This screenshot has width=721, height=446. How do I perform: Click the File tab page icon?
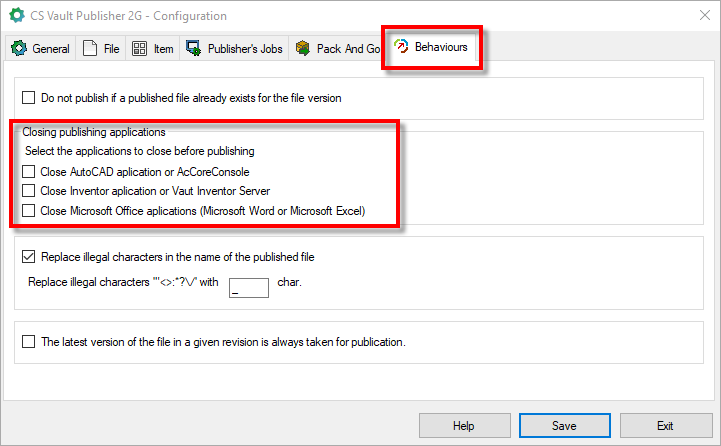tap(90, 49)
